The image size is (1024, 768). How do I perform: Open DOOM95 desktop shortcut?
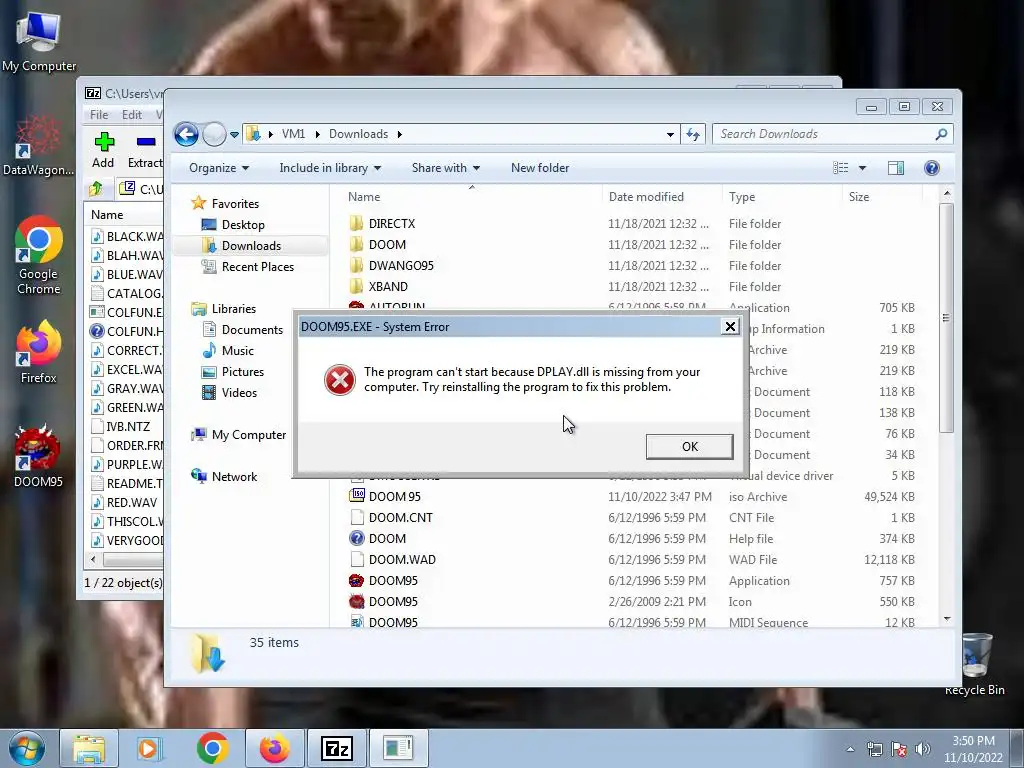pos(38,456)
